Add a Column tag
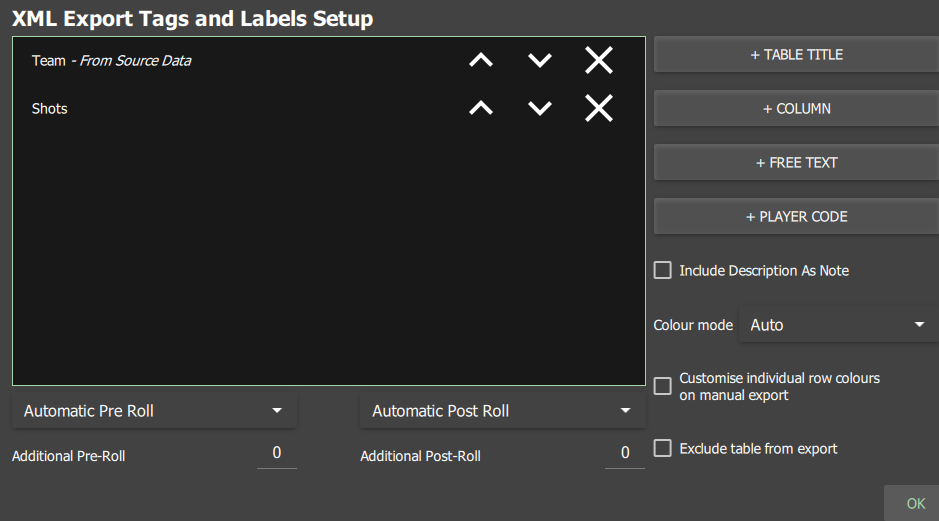 [x=796, y=108]
